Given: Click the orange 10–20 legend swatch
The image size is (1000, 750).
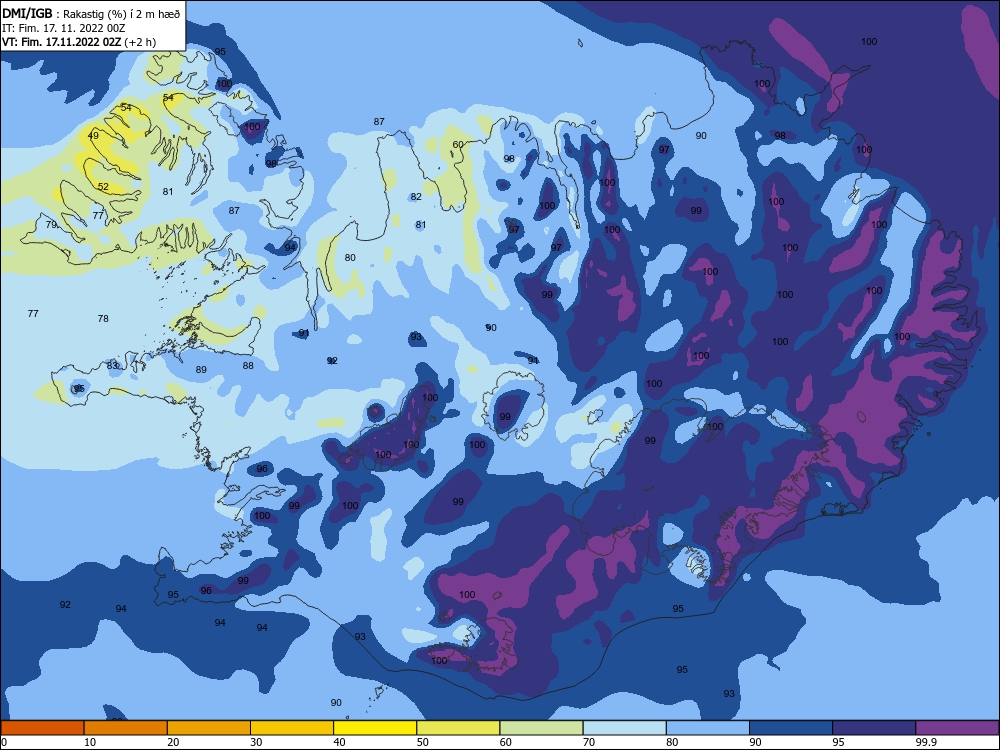Looking at the screenshot, I should [x=126, y=728].
